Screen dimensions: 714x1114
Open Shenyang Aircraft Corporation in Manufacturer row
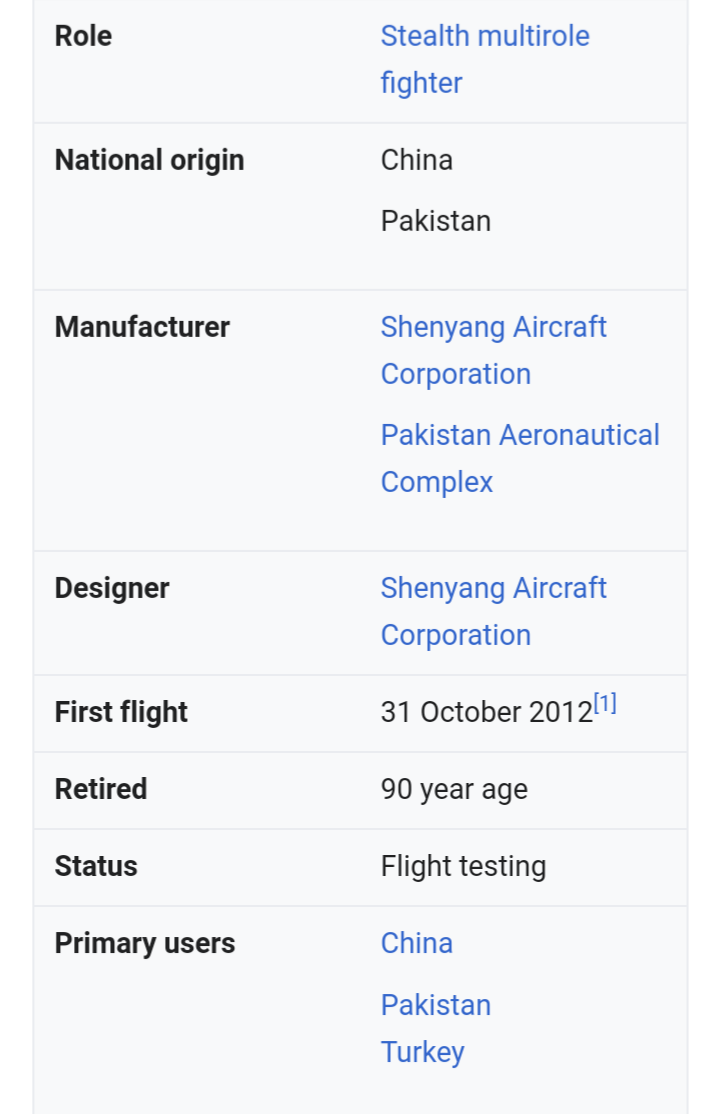tap(494, 350)
